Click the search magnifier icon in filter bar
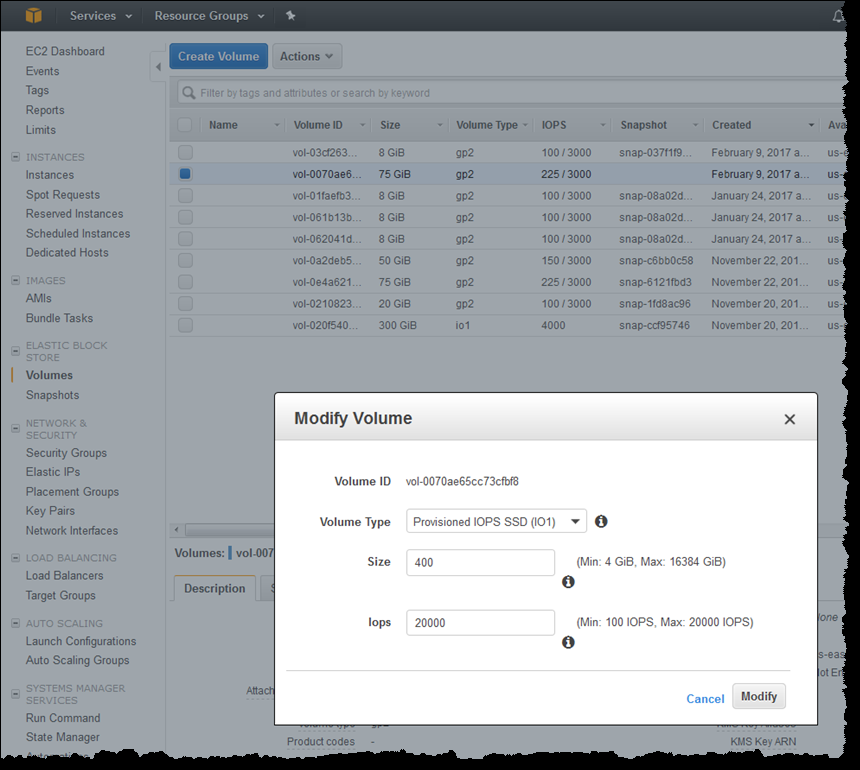 tap(189, 93)
